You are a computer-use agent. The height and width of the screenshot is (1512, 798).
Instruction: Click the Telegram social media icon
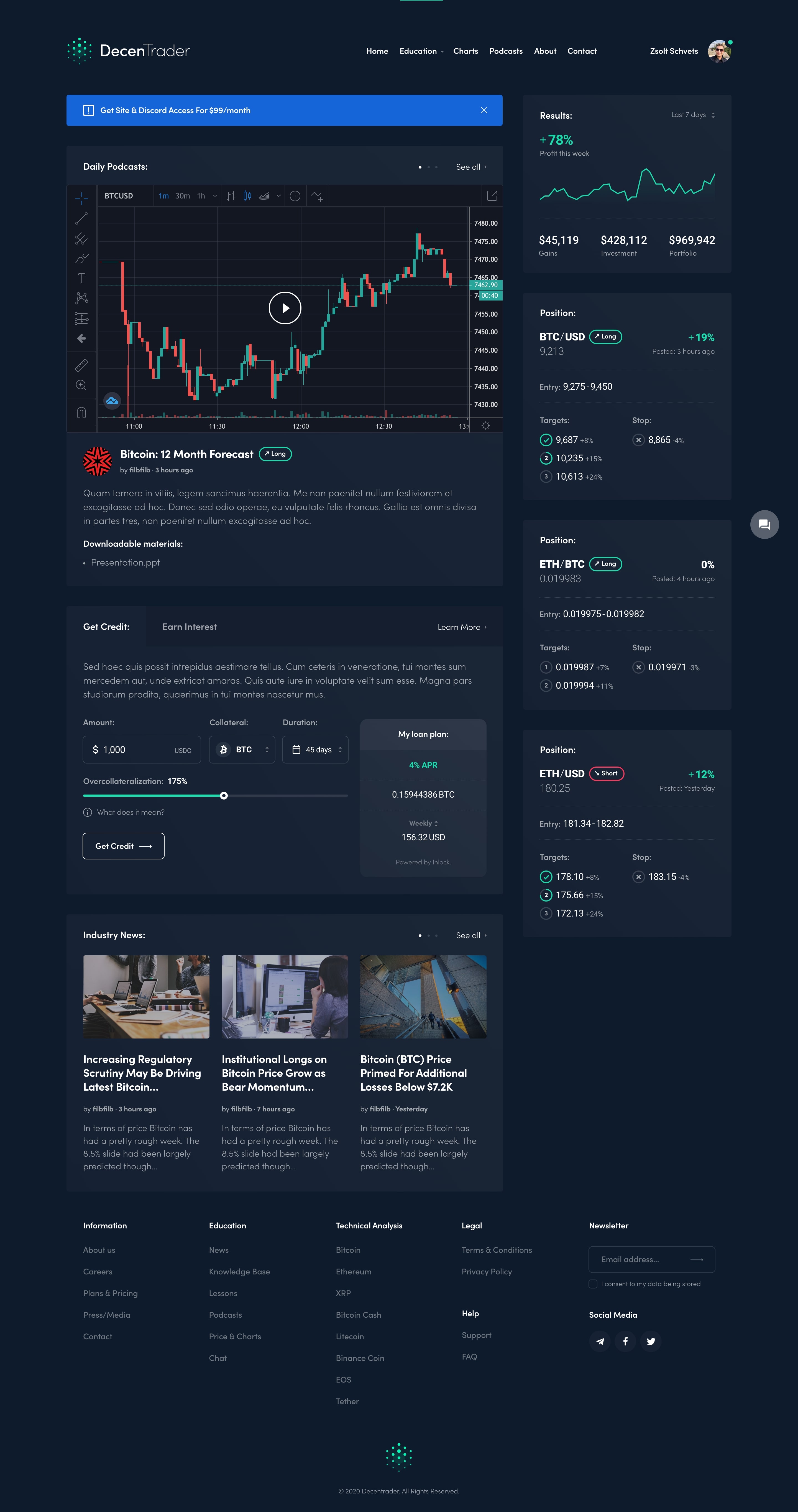[600, 1341]
